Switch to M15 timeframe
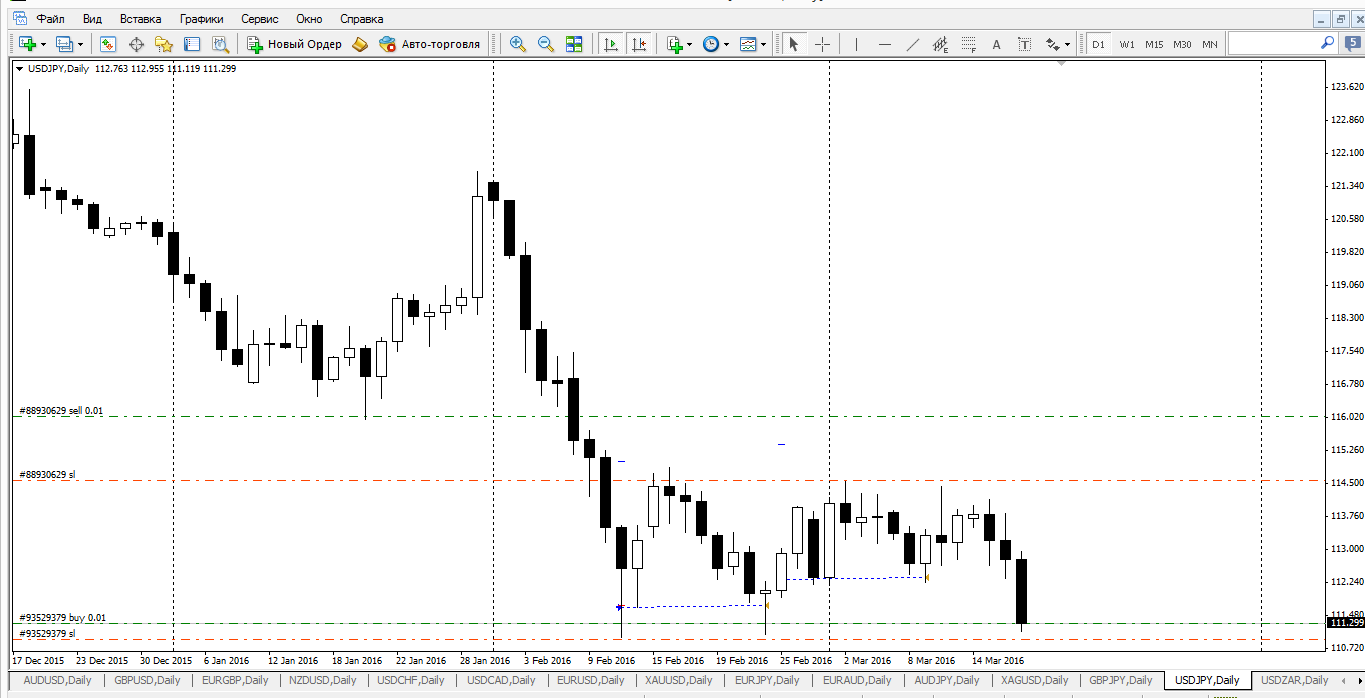Screen dimensions: 1365x698 [x=1154, y=44]
